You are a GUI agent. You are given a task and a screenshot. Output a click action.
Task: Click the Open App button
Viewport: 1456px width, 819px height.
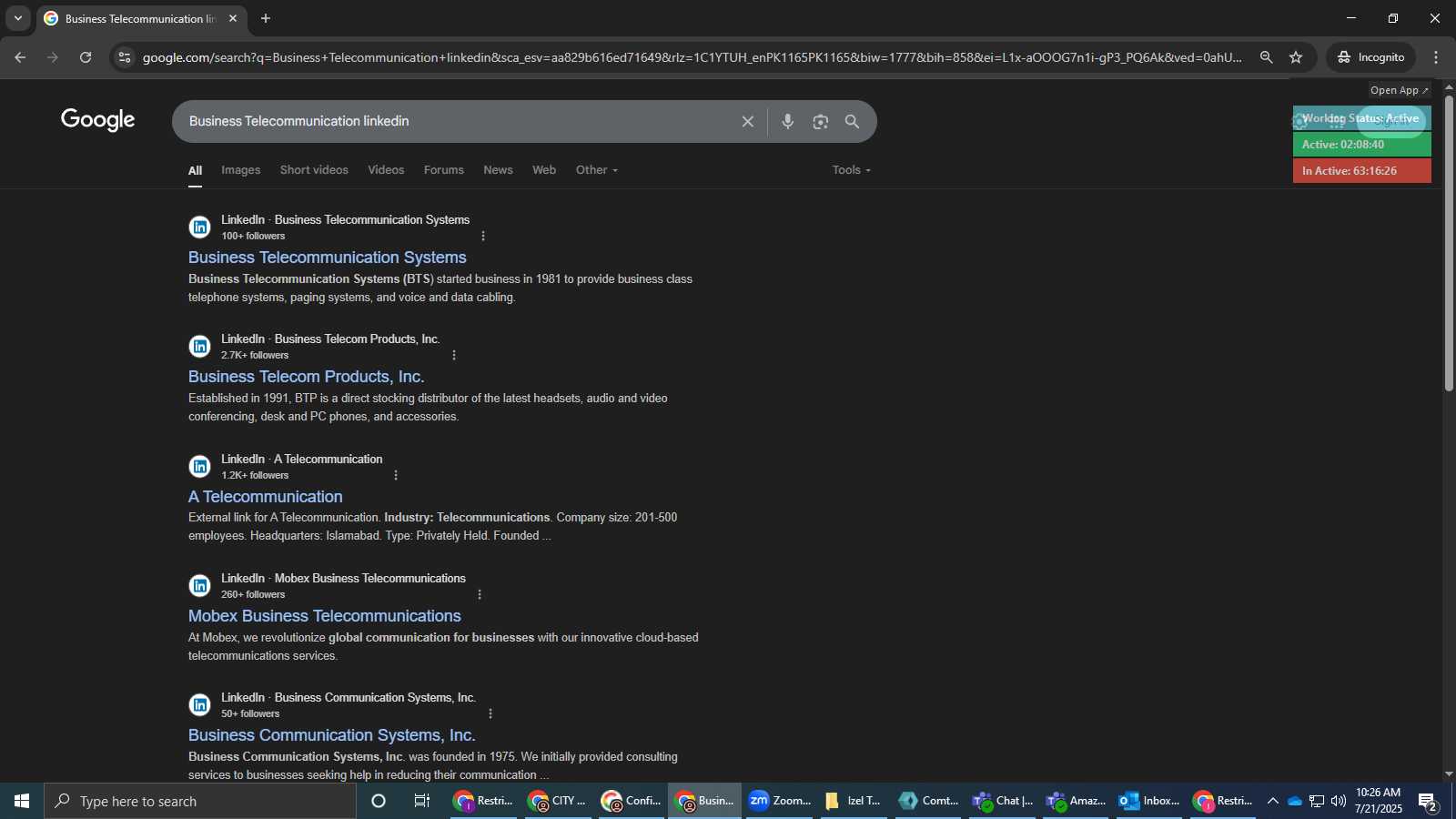pyautogui.click(x=1400, y=90)
